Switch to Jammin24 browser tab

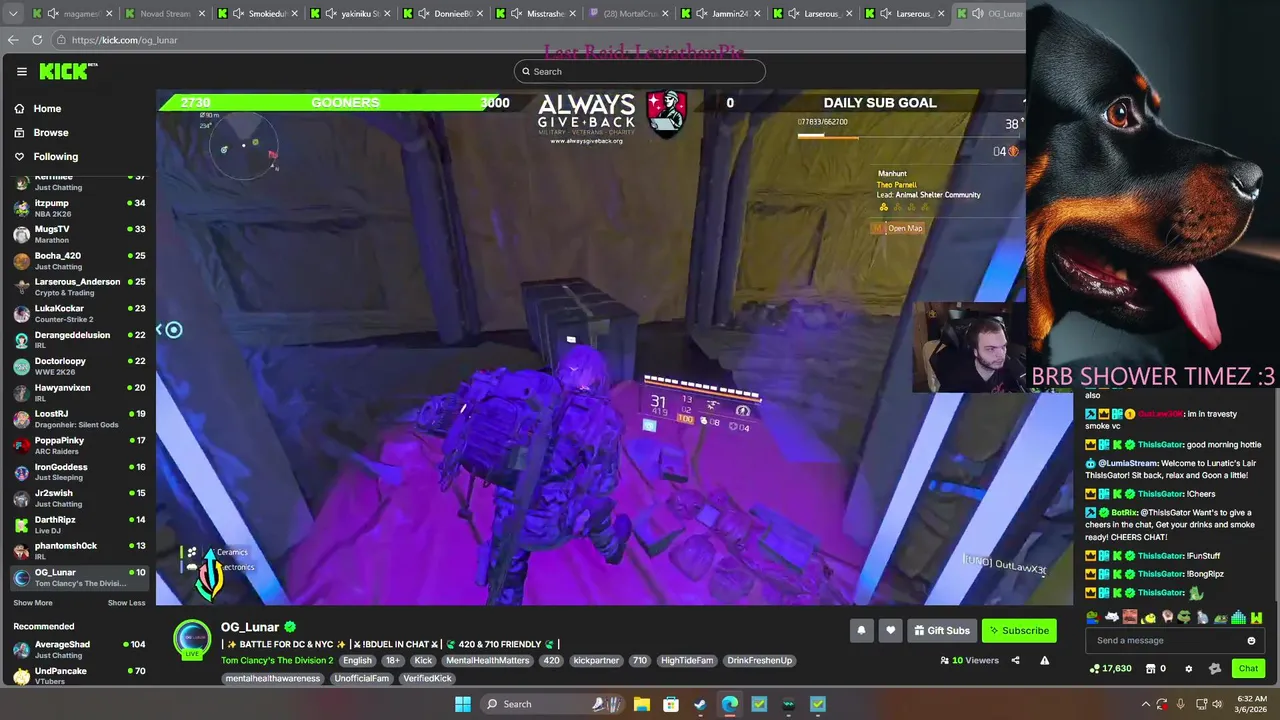(720, 14)
